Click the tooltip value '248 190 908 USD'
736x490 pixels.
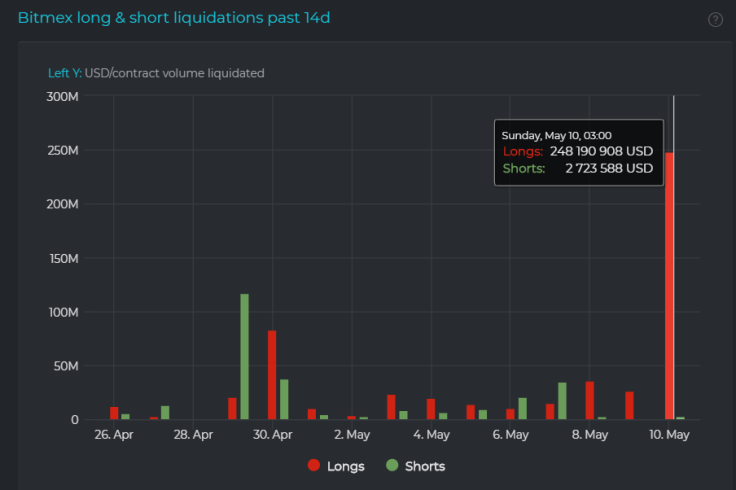[601, 151]
